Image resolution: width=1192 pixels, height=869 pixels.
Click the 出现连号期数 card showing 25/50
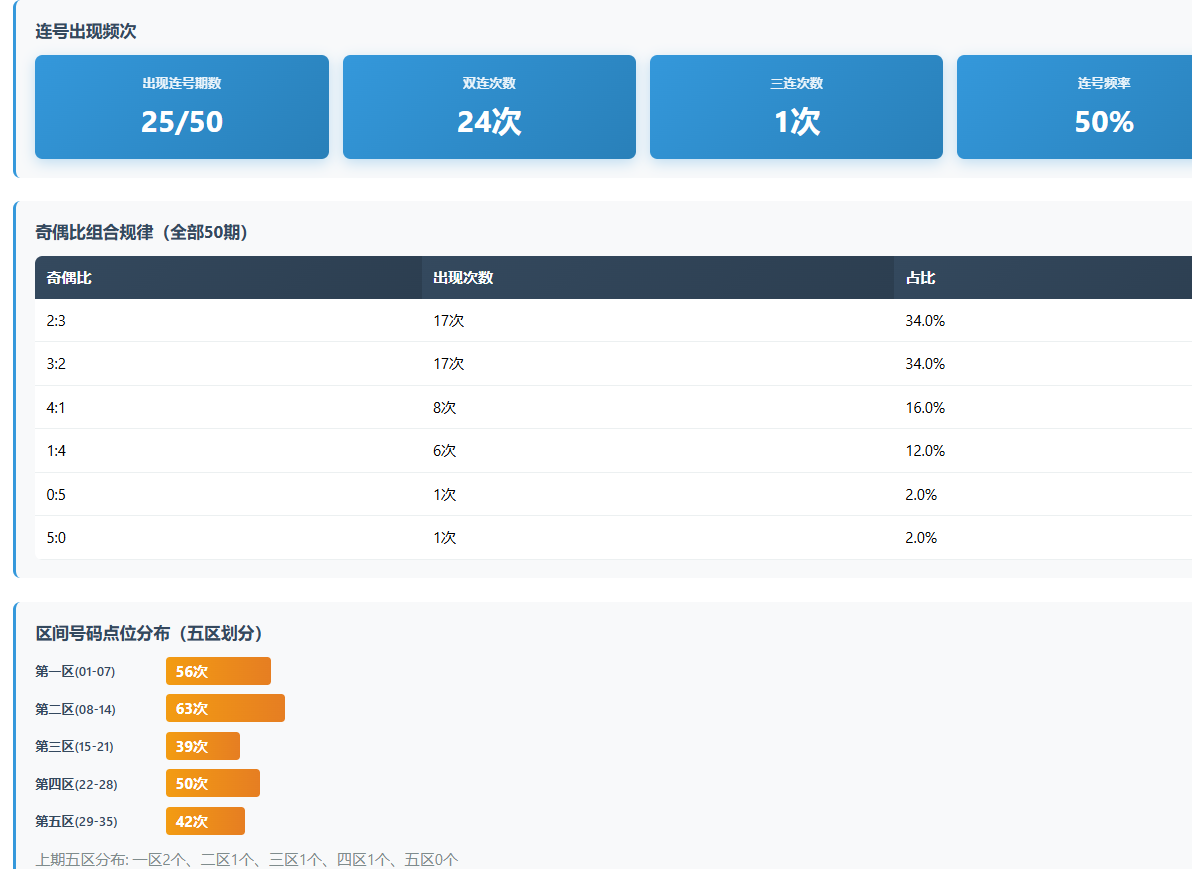click(x=182, y=107)
